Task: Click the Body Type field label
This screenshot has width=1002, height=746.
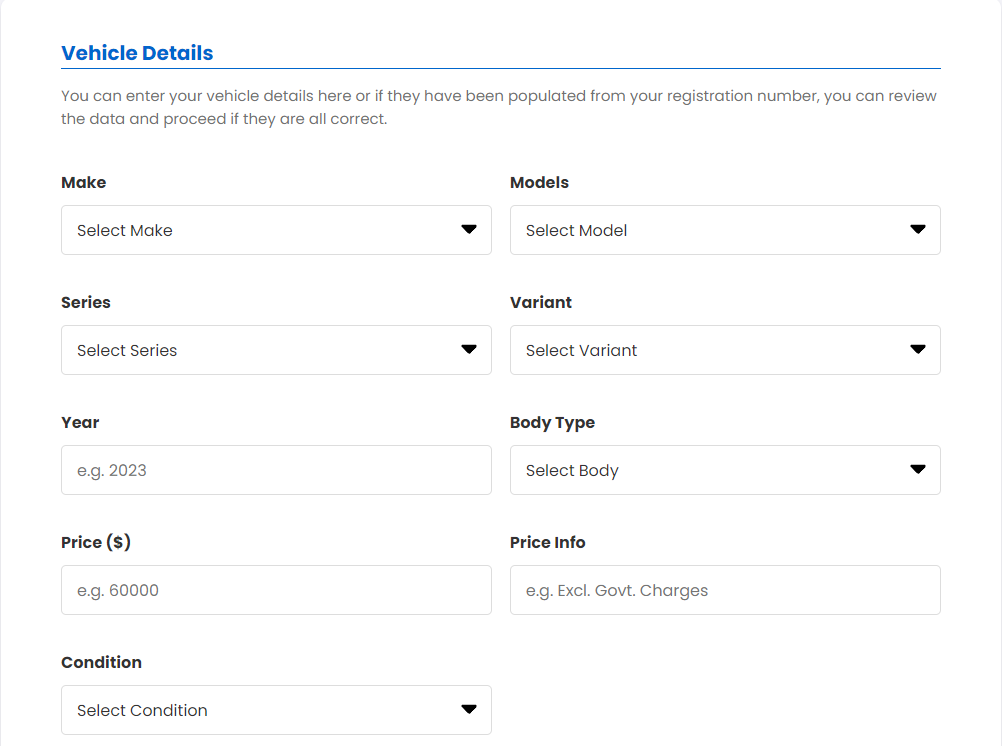Action: point(552,423)
